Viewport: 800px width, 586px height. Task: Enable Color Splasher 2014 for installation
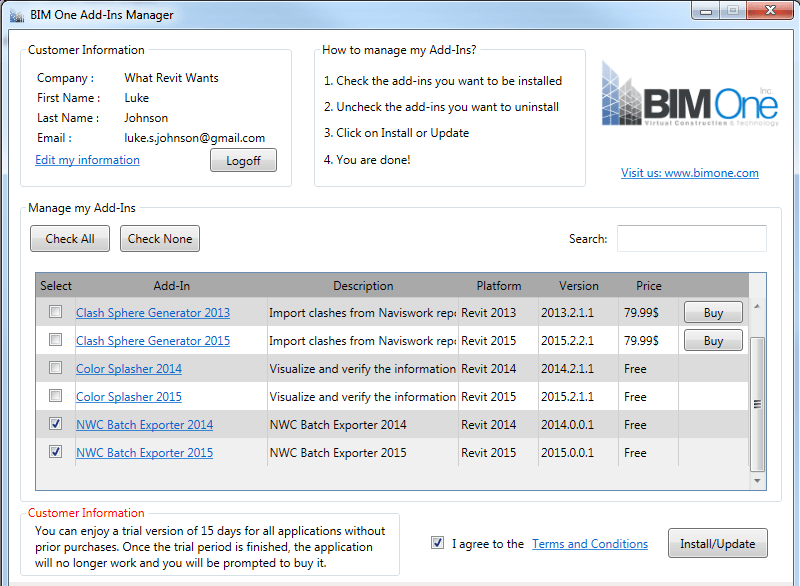tap(55, 368)
